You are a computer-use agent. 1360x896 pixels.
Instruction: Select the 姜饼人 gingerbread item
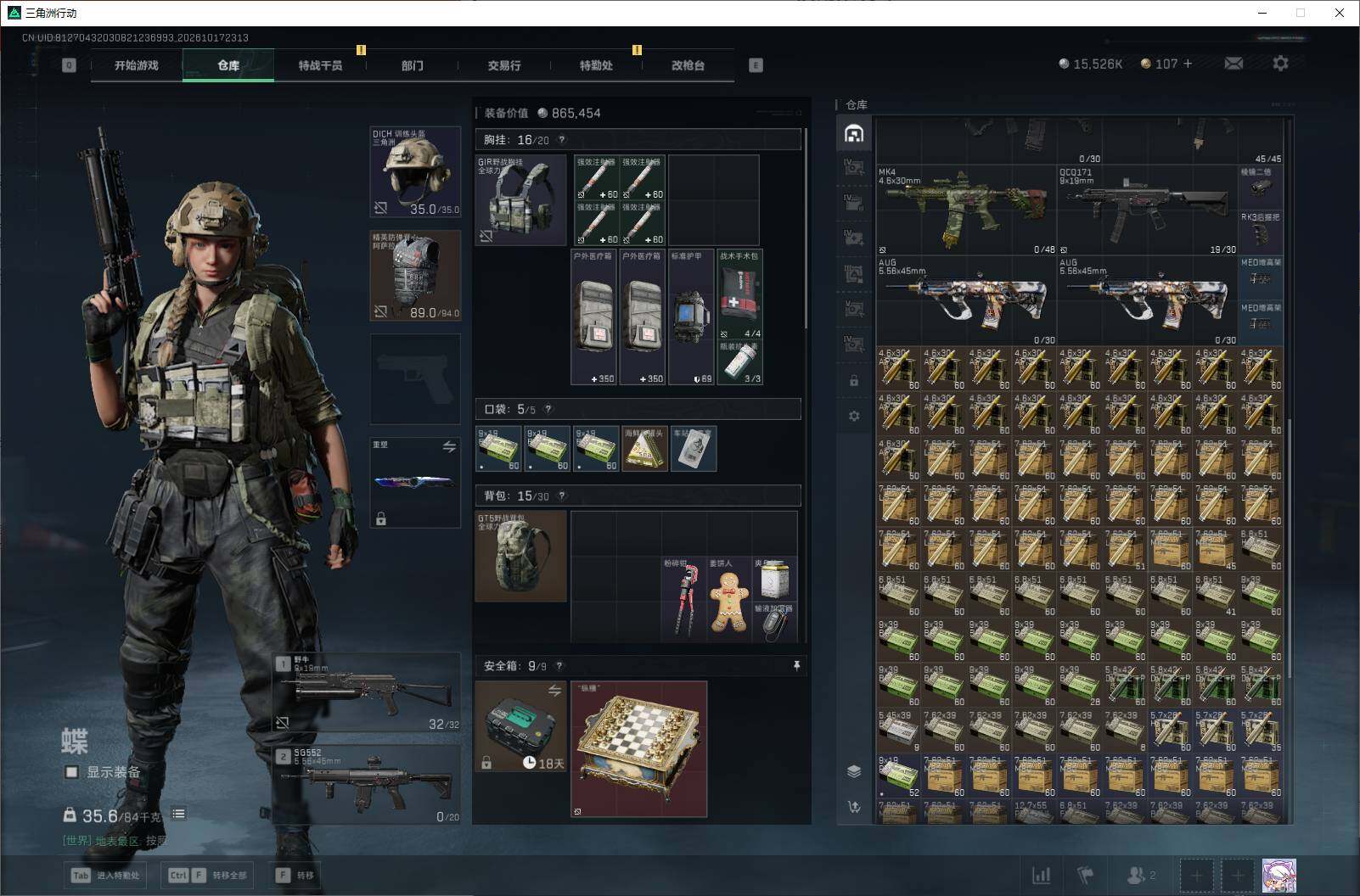click(728, 599)
